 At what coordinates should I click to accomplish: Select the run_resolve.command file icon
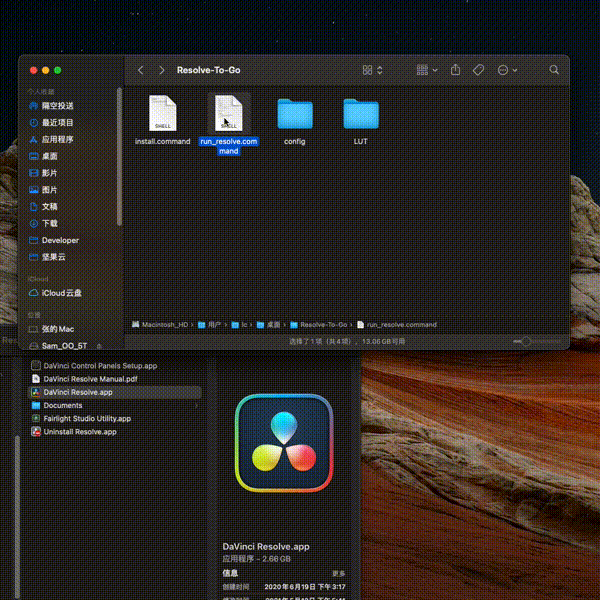228,113
